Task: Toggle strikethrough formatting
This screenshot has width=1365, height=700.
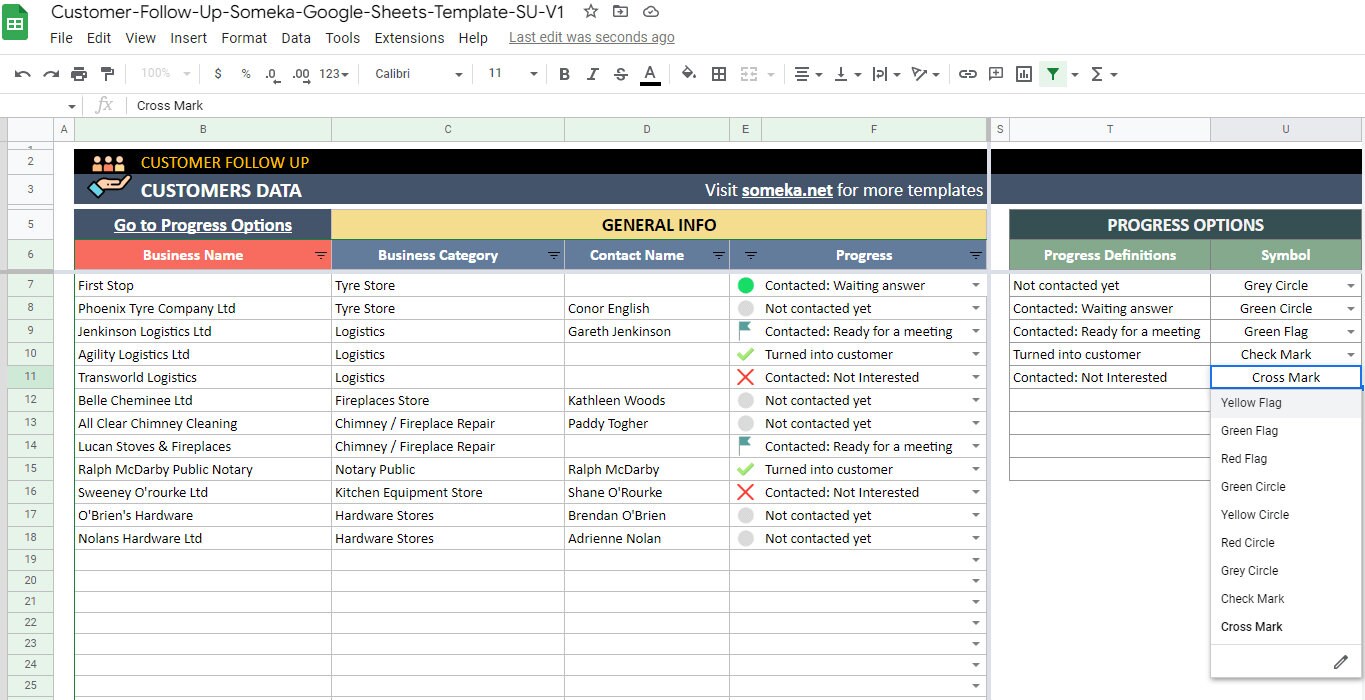Action: coord(619,73)
